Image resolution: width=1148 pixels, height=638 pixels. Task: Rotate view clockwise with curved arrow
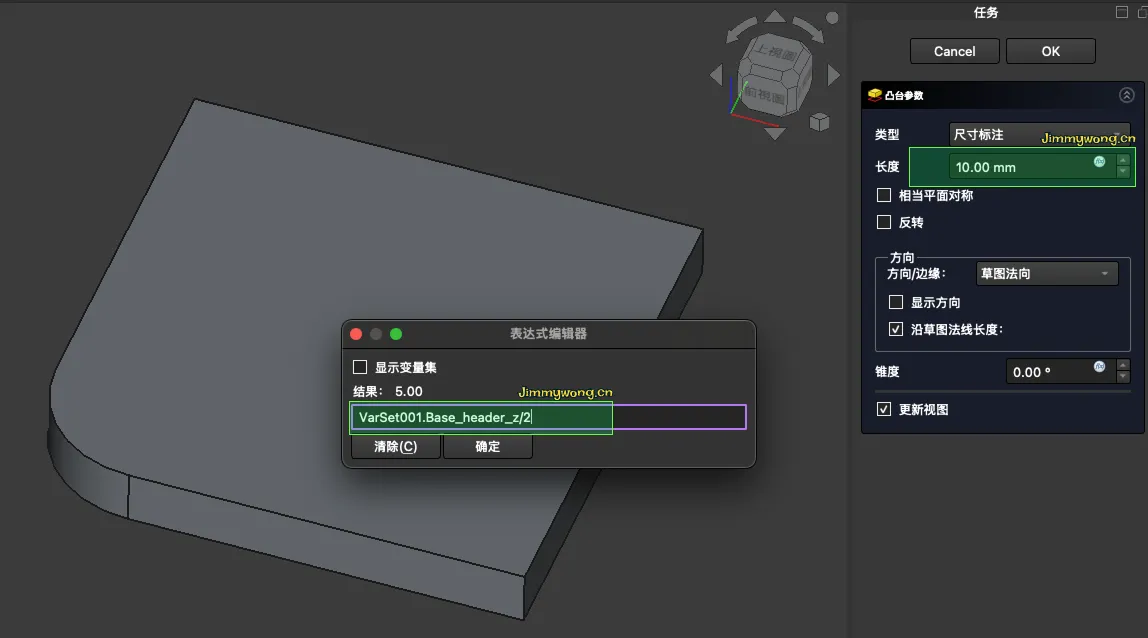(x=810, y=28)
